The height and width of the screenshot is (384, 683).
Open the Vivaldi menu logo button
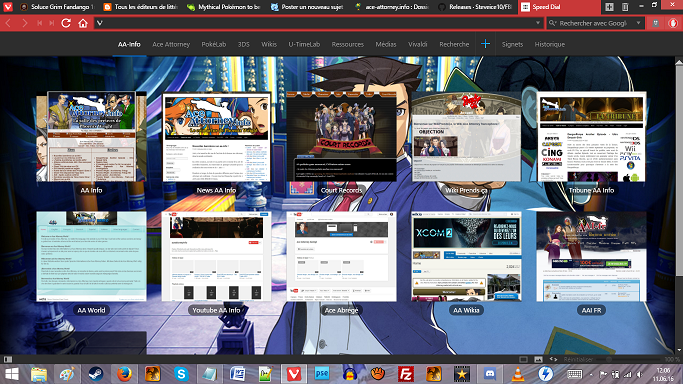point(8,7)
